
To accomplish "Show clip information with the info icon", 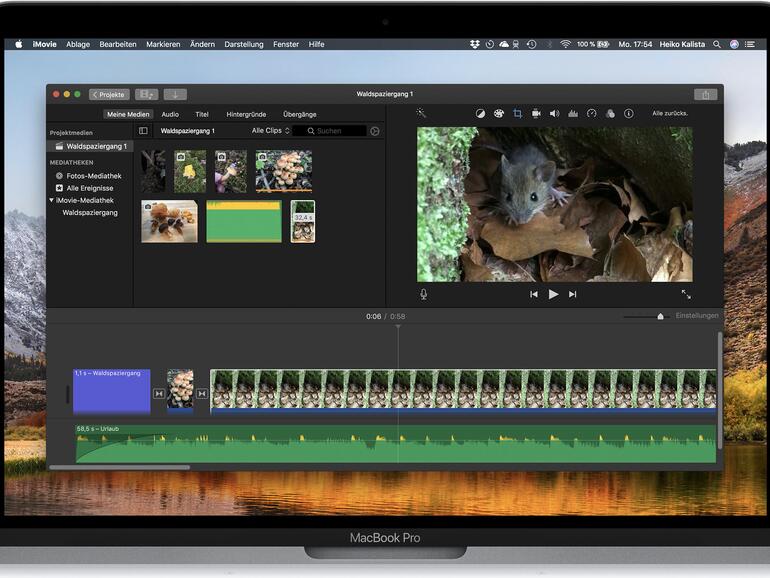I will pos(629,113).
